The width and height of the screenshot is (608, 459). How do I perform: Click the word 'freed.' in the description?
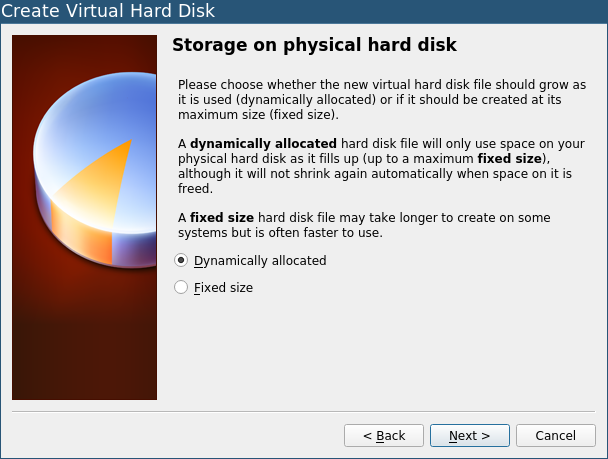[x=195, y=188]
